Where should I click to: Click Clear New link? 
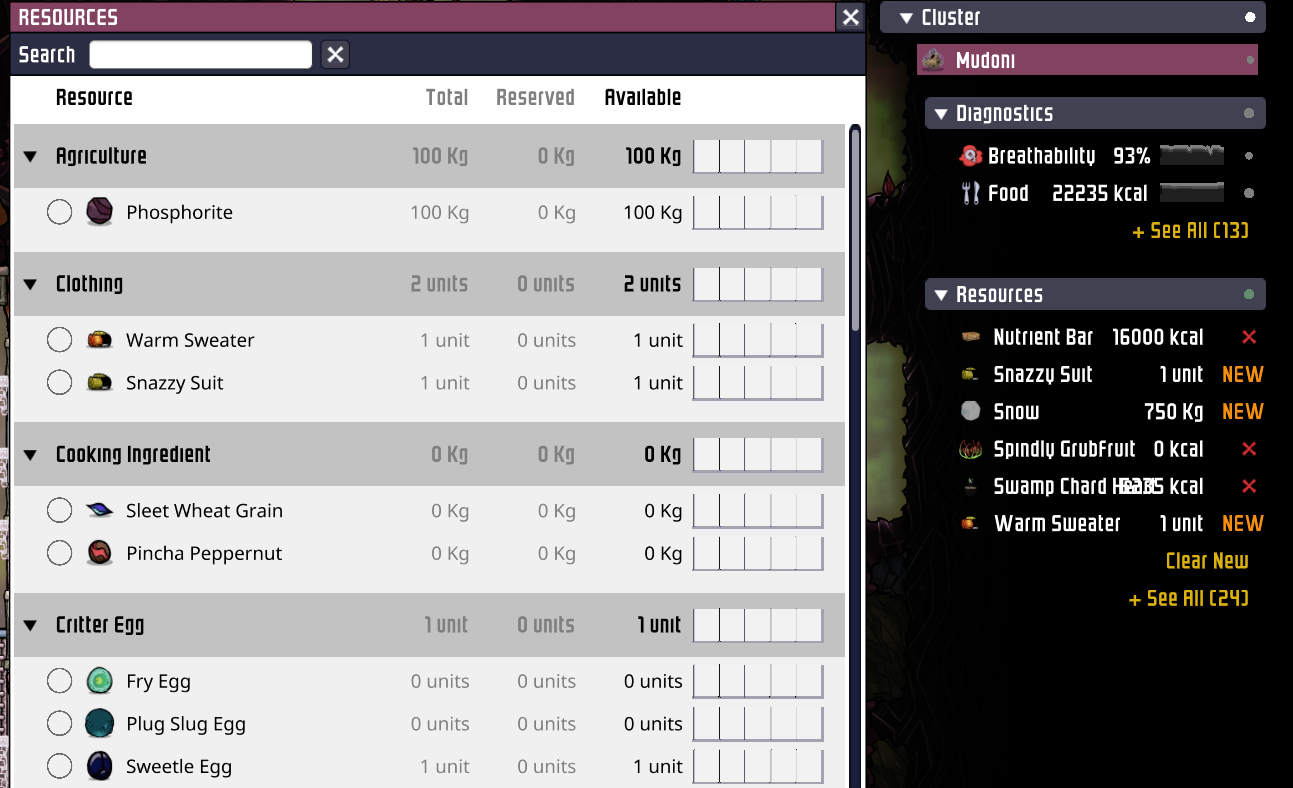pyautogui.click(x=1206, y=561)
